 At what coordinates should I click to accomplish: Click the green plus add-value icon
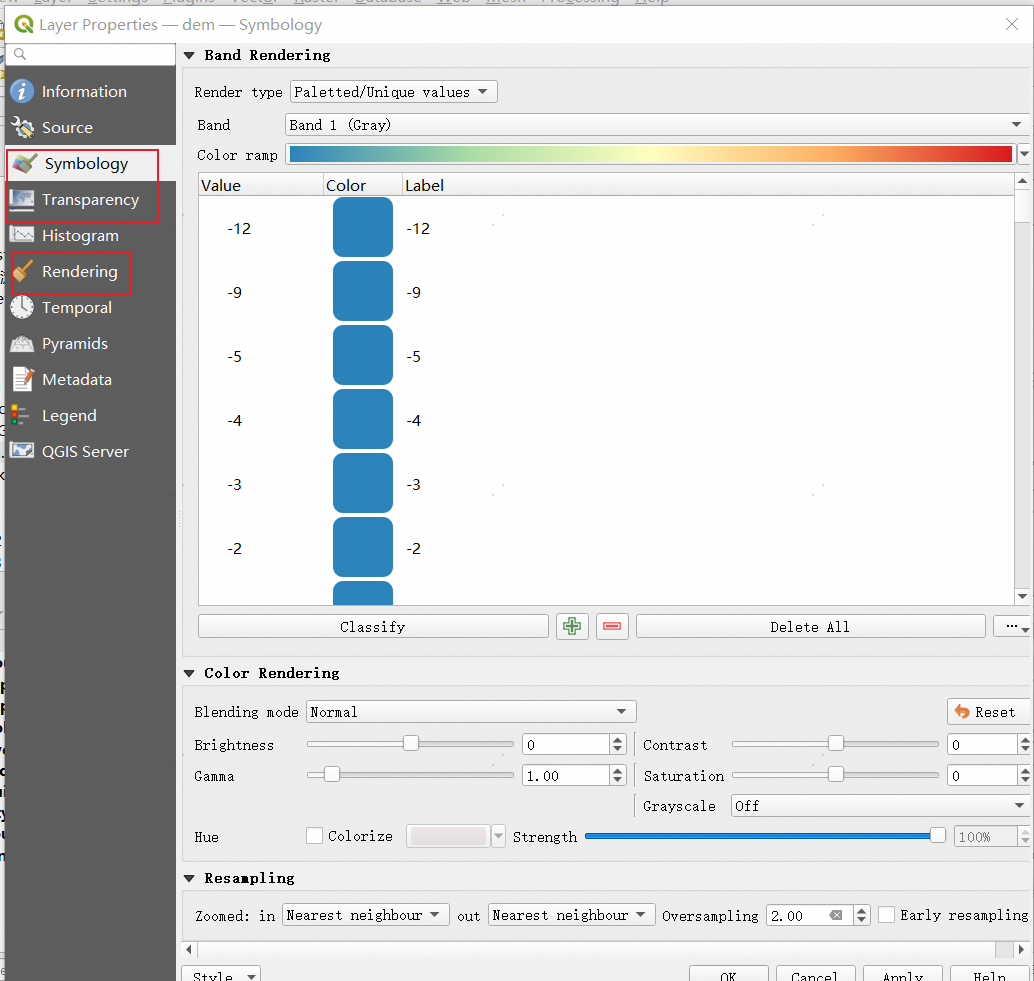tap(572, 627)
